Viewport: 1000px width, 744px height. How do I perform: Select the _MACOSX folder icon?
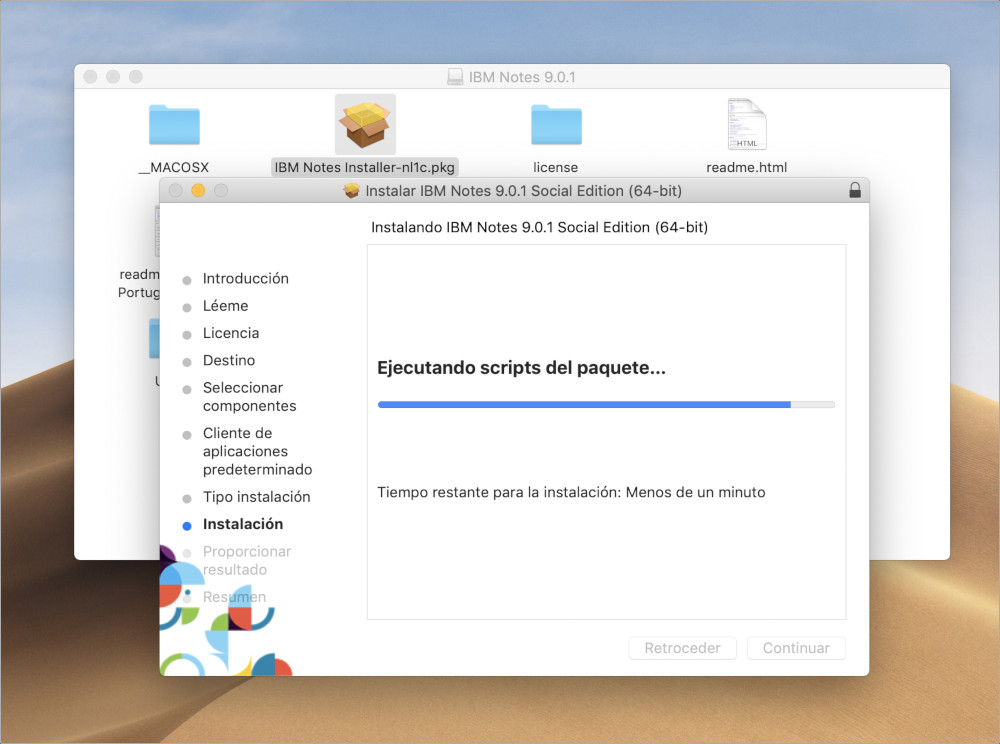click(x=174, y=125)
